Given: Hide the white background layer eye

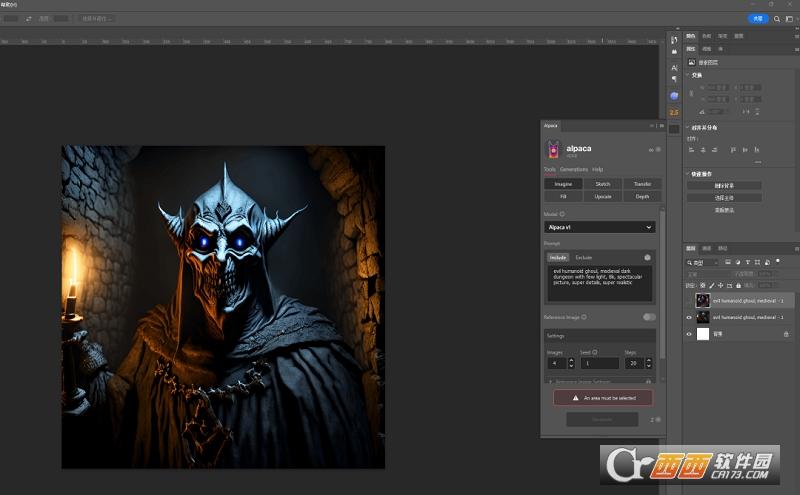Looking at the screenshot, I should pos(689,334).
